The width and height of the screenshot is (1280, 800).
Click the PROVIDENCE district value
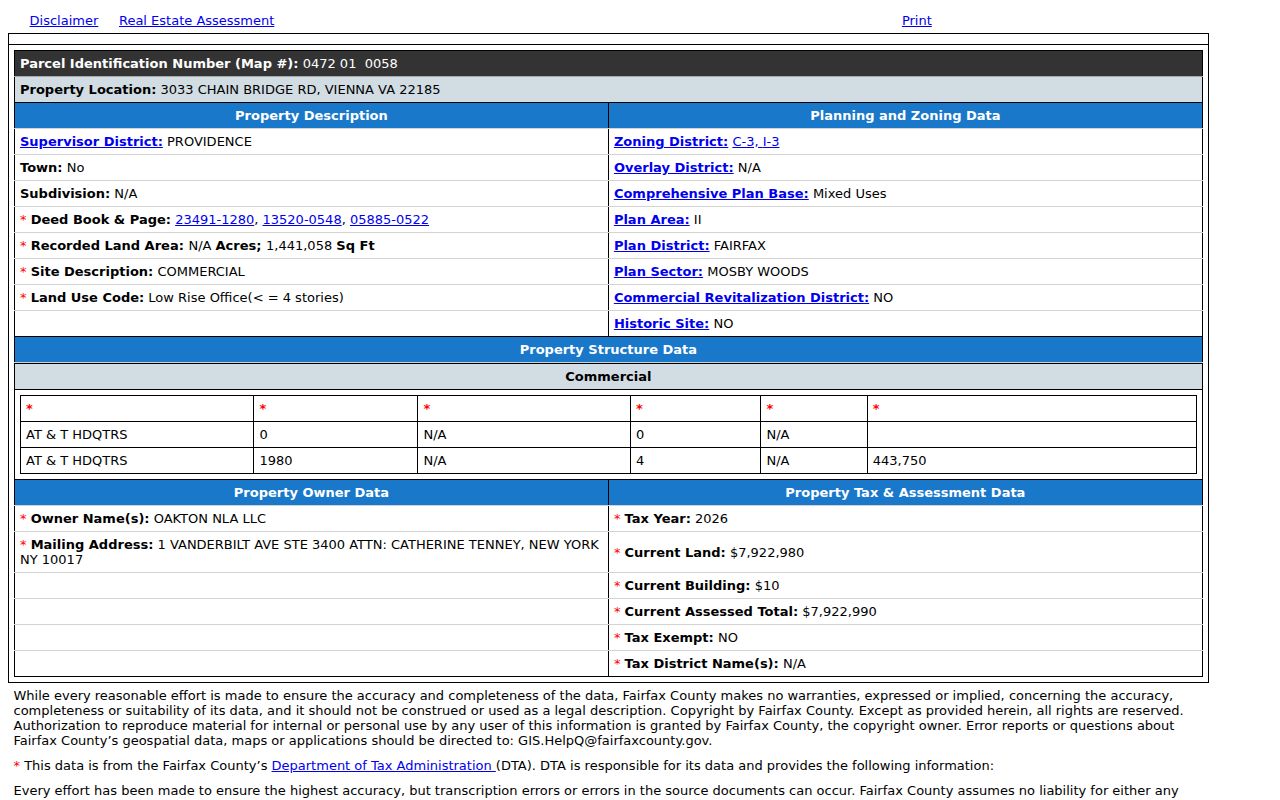point(209,141)
